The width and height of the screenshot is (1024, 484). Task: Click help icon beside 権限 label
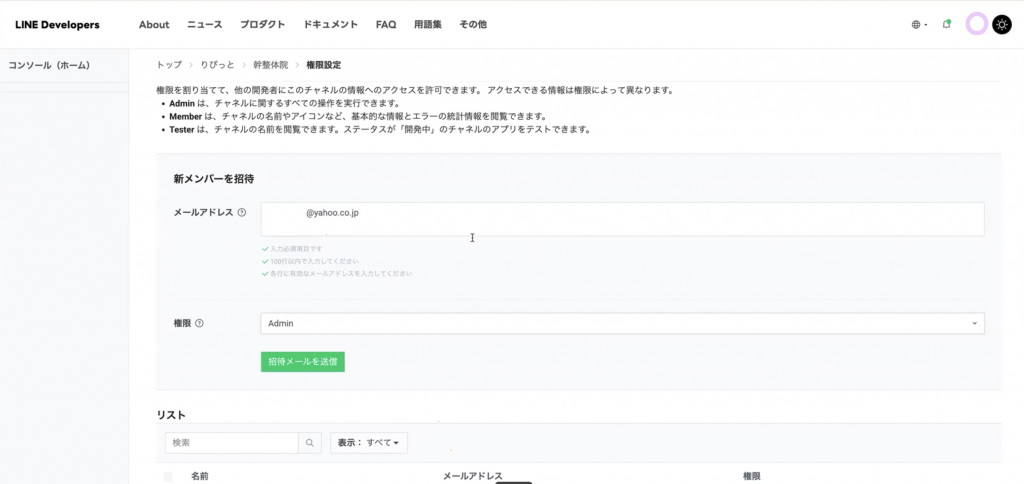point(199,323)
